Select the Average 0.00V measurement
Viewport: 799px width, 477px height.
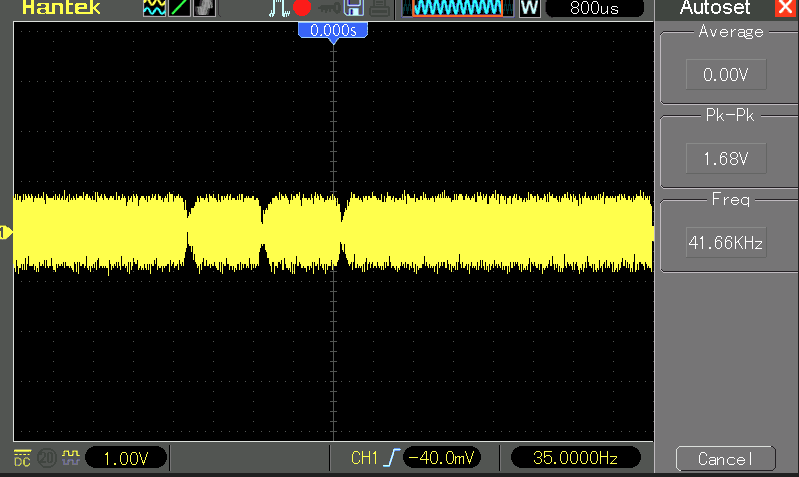click(x=726, y=75)
